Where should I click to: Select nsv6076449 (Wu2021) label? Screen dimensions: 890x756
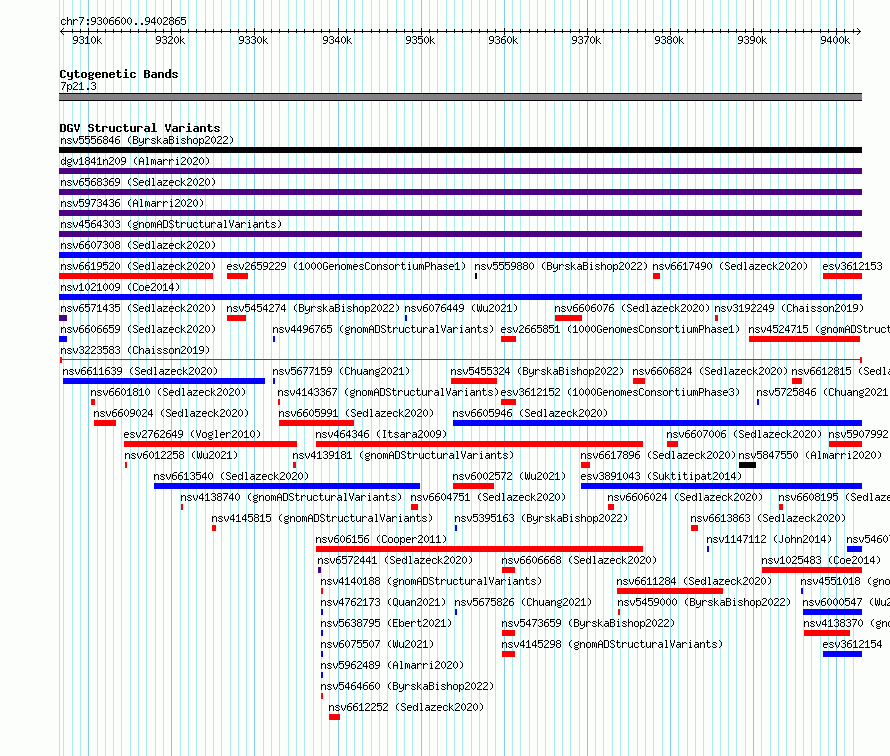(461, 308)
